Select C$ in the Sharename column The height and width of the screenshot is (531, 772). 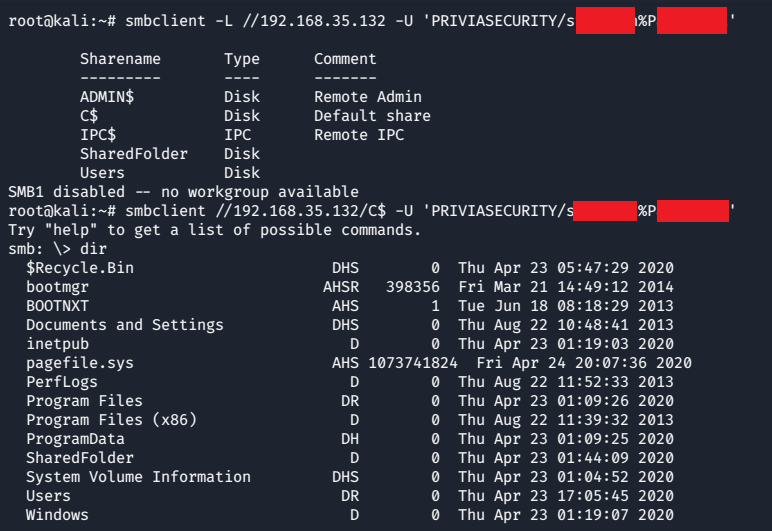tap(89, 116)
